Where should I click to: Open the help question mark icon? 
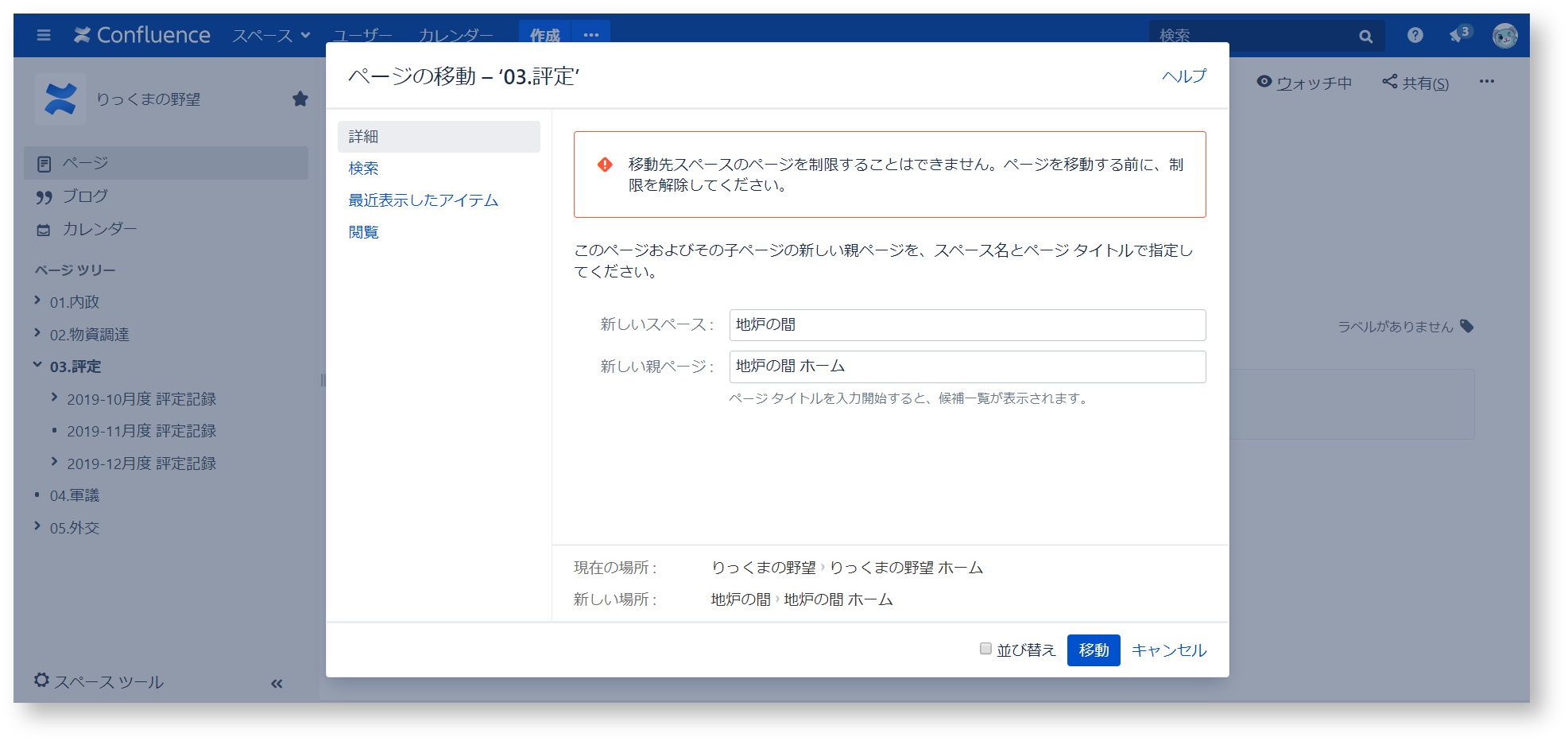[1415, 35]
